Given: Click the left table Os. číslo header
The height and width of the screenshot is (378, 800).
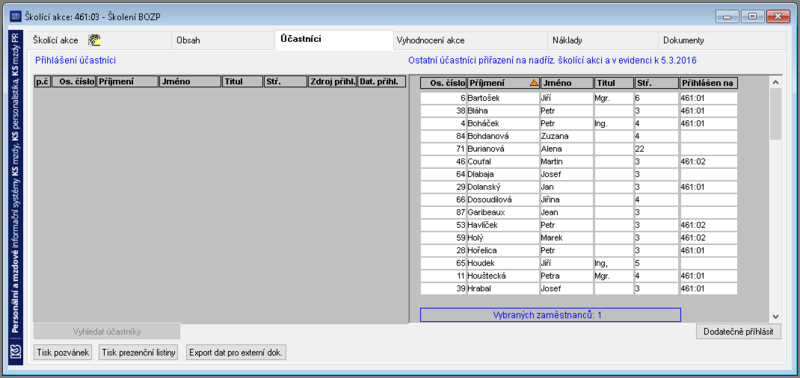Looking at the screenshot, I should (x=73, y=81).
